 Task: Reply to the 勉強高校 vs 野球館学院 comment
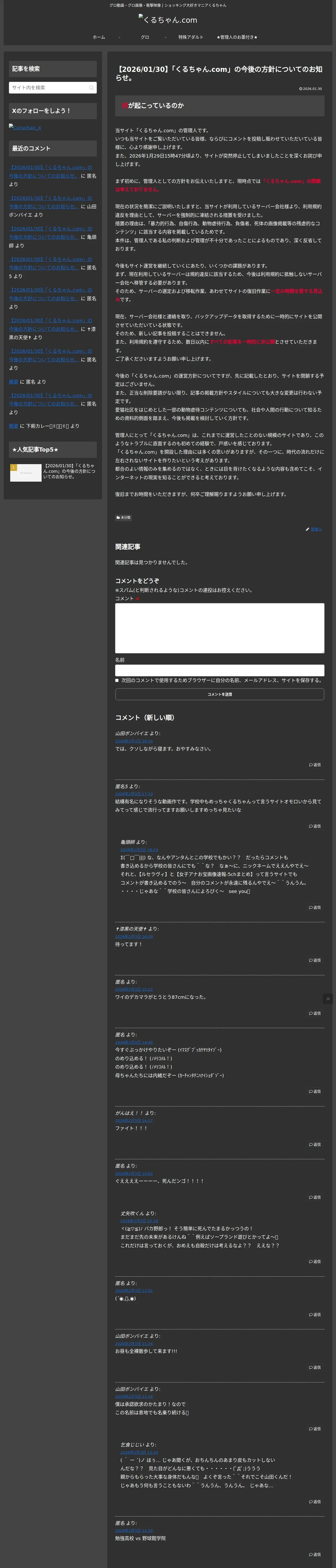[x=315, y=1555]
